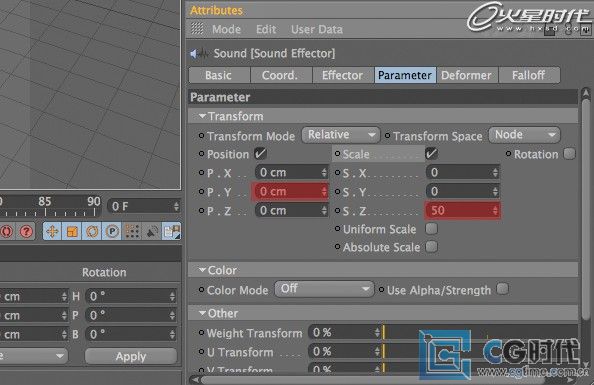Click the P . Z value field
594x385 pixels.
pyautogui.click(x=291, y=210)
